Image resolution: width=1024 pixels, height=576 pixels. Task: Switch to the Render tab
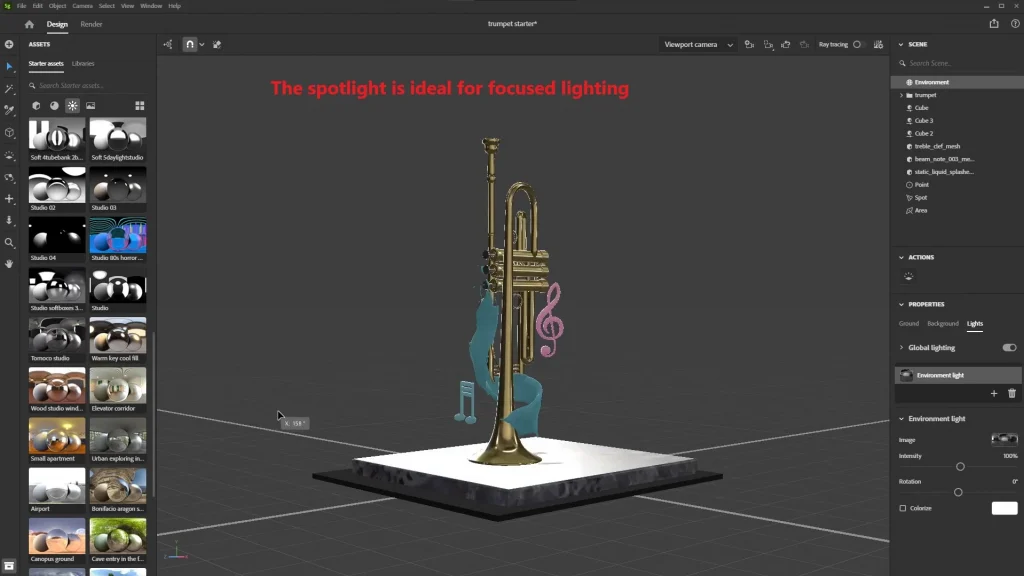point(91,24)
